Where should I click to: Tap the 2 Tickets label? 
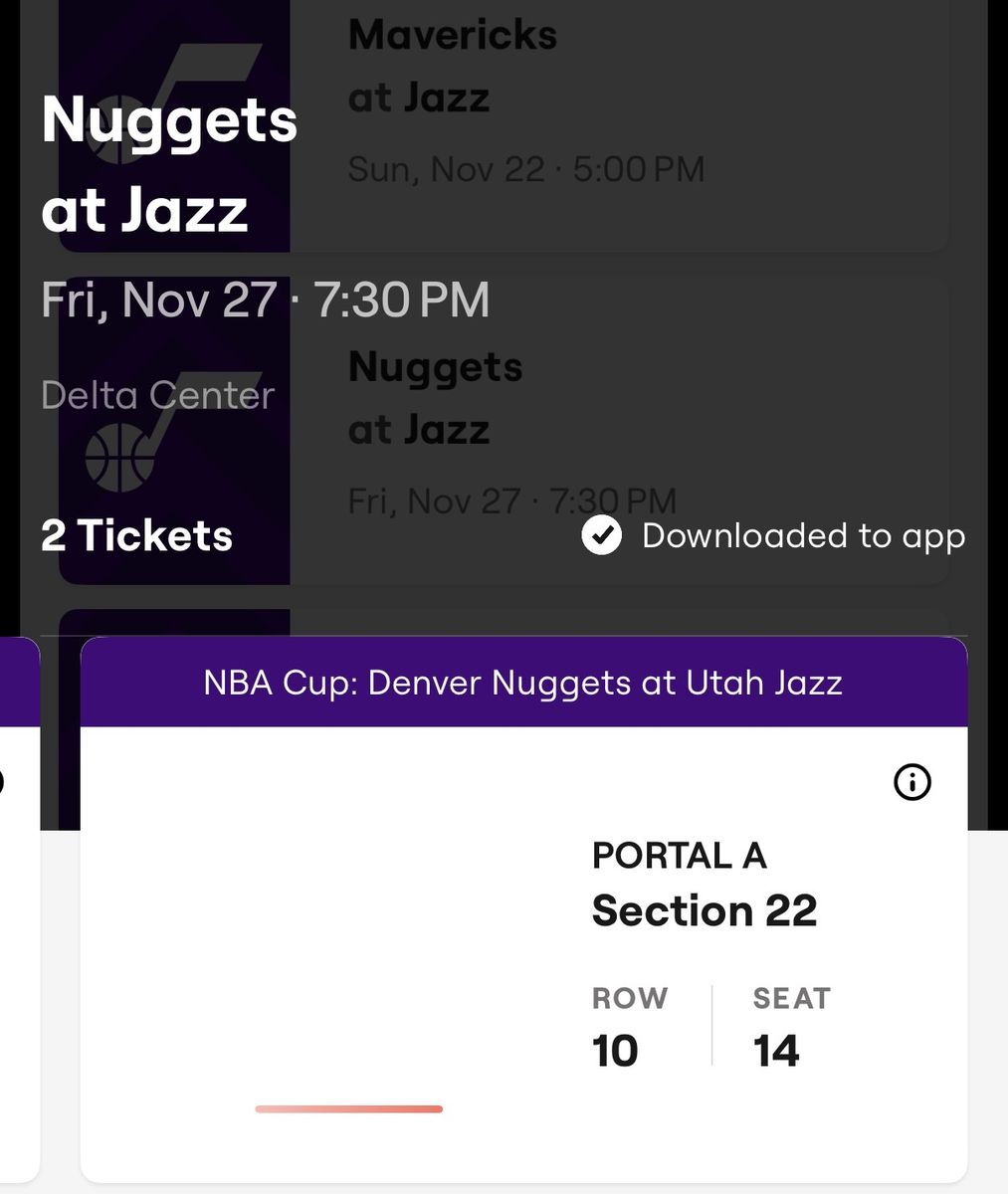coord(136,535)
